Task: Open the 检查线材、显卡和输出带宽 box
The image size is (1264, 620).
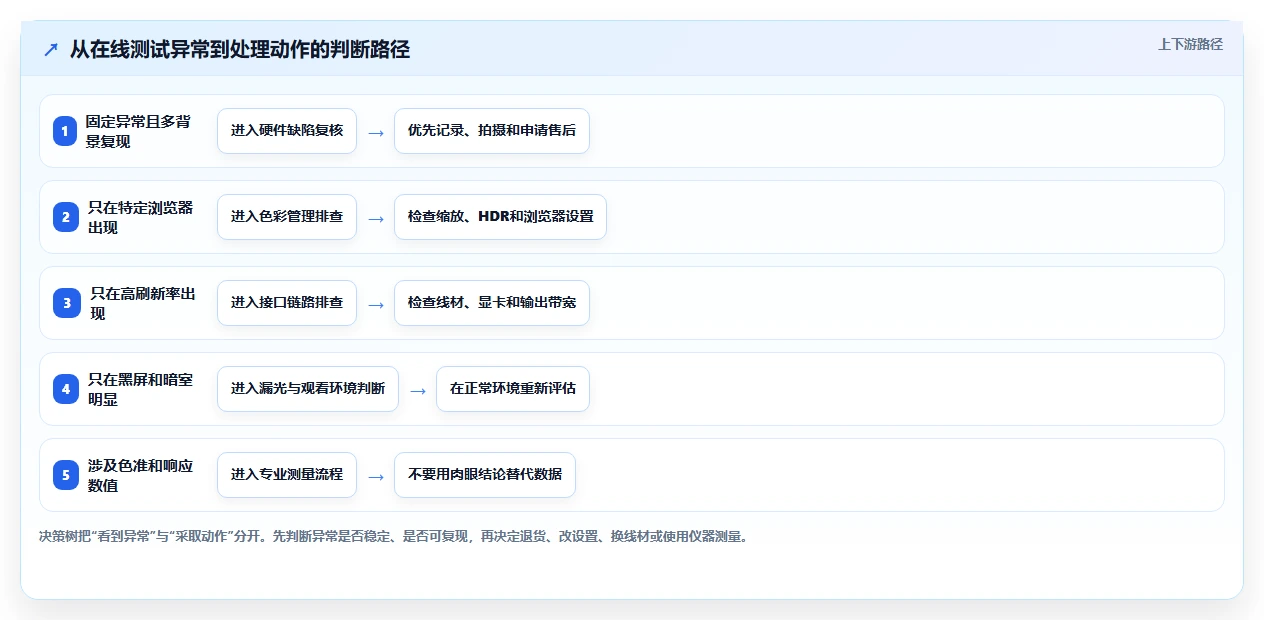Action: click(492, 303)
